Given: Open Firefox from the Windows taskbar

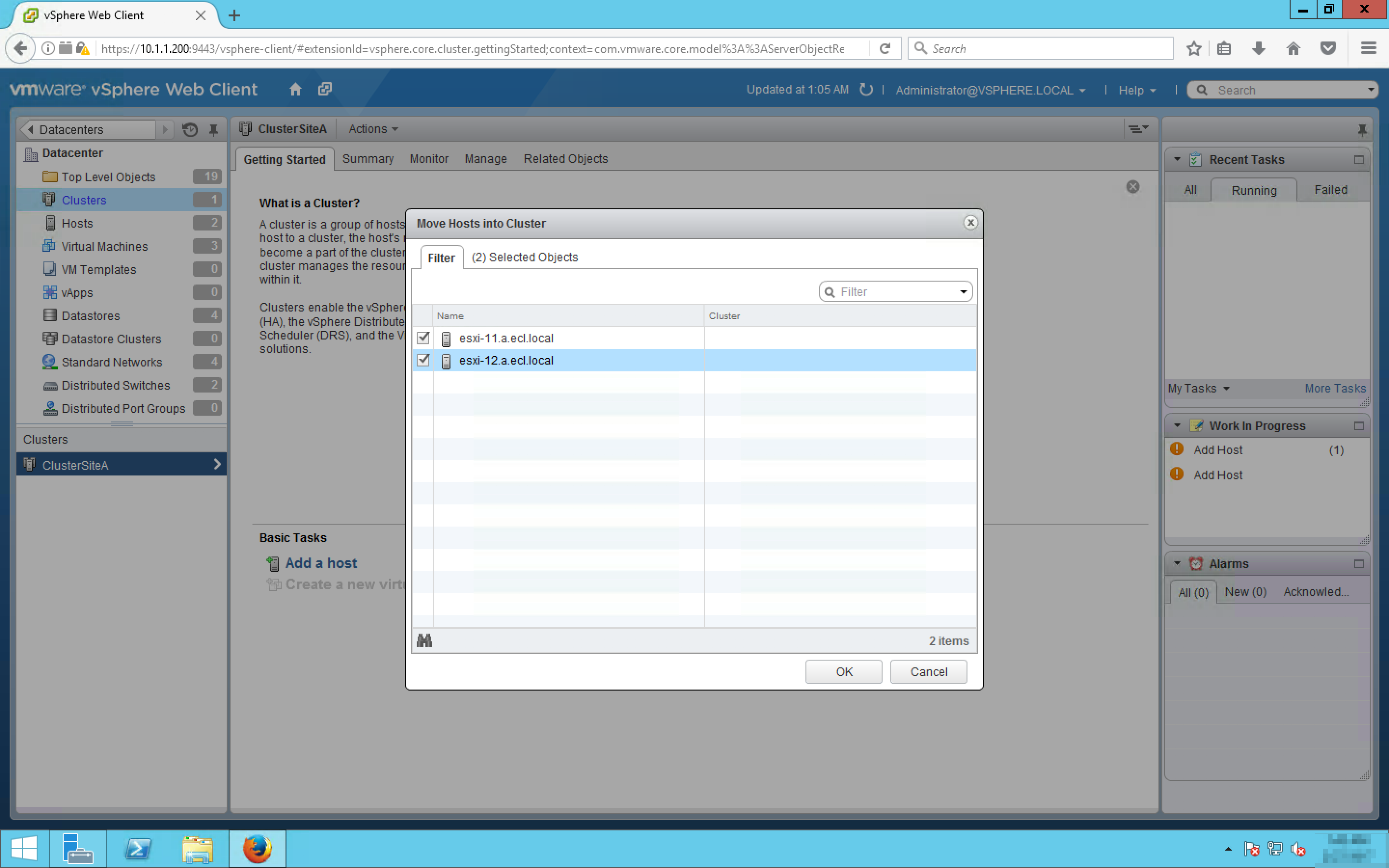Looking at the screenshot, I should [257, 849].
